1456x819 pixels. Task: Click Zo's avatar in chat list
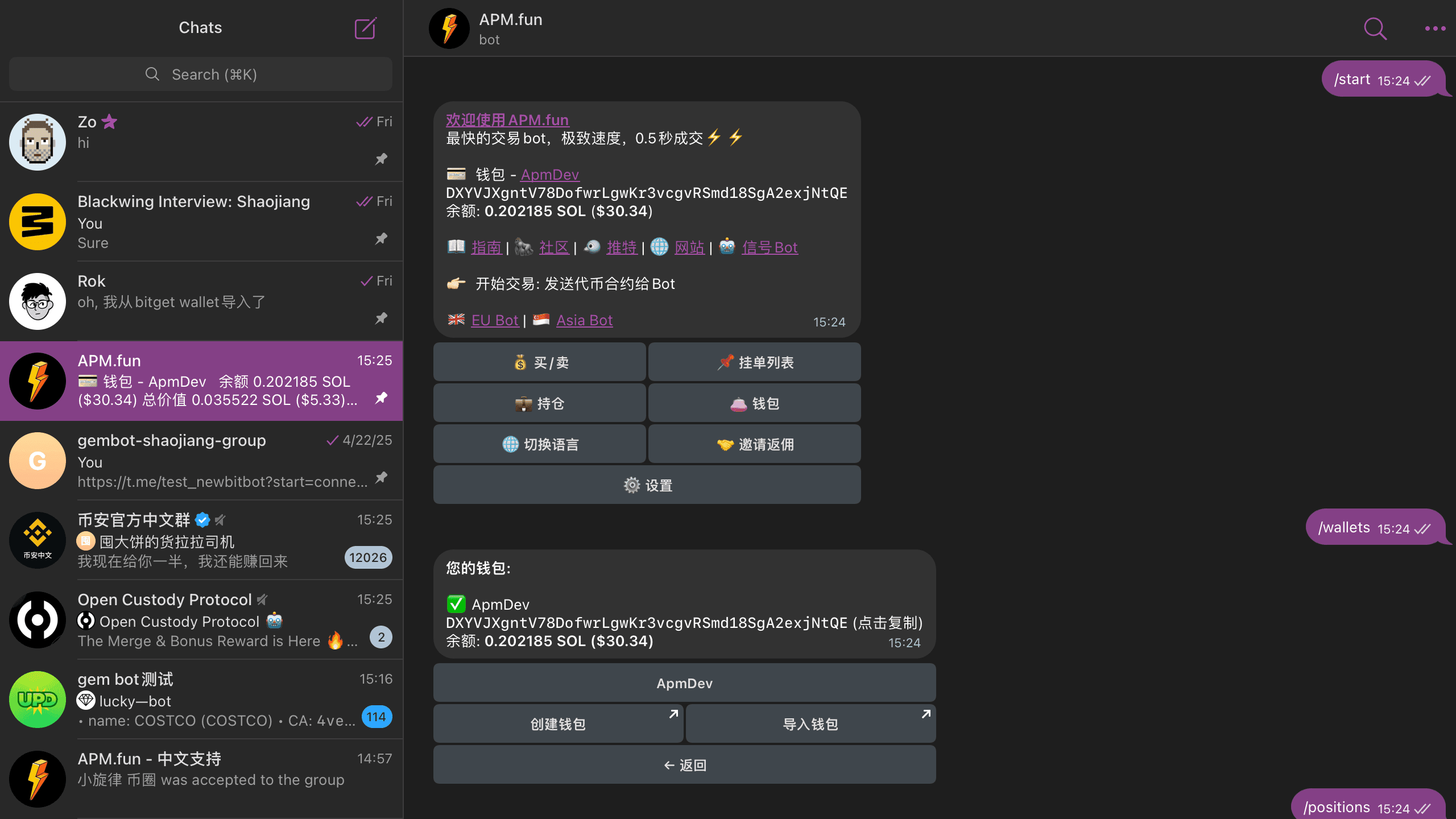tap(38, 142)
